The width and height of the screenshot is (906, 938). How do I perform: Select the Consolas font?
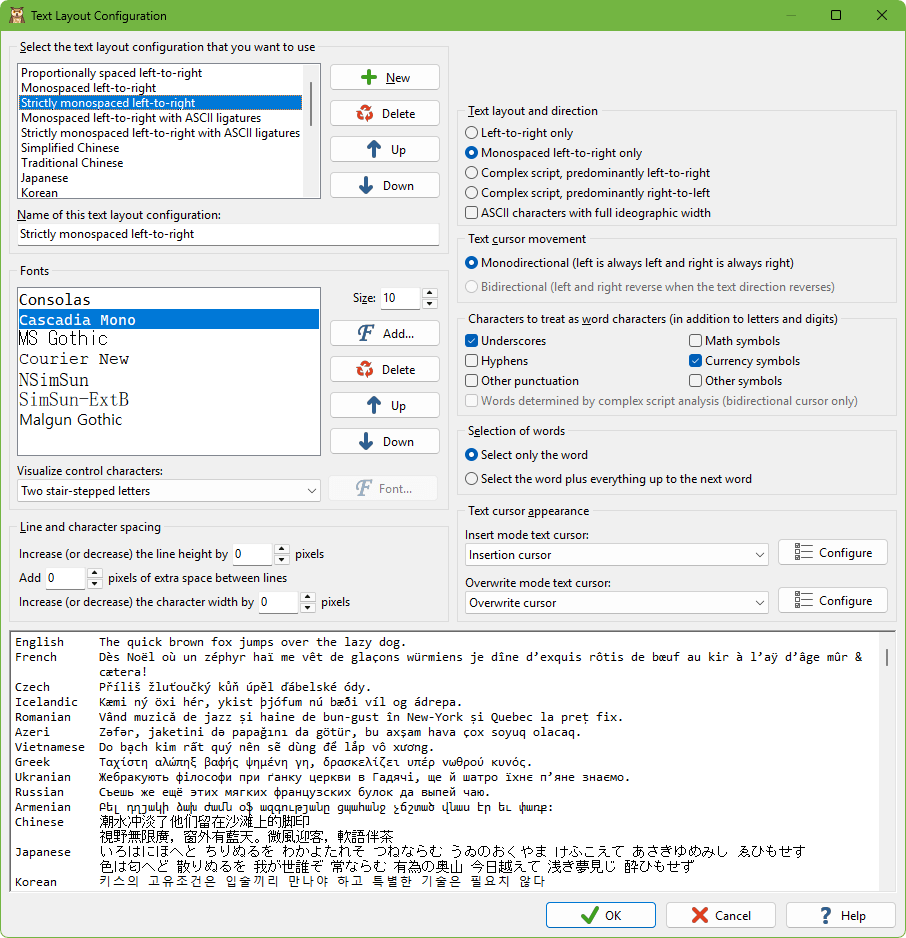(169, 299)
